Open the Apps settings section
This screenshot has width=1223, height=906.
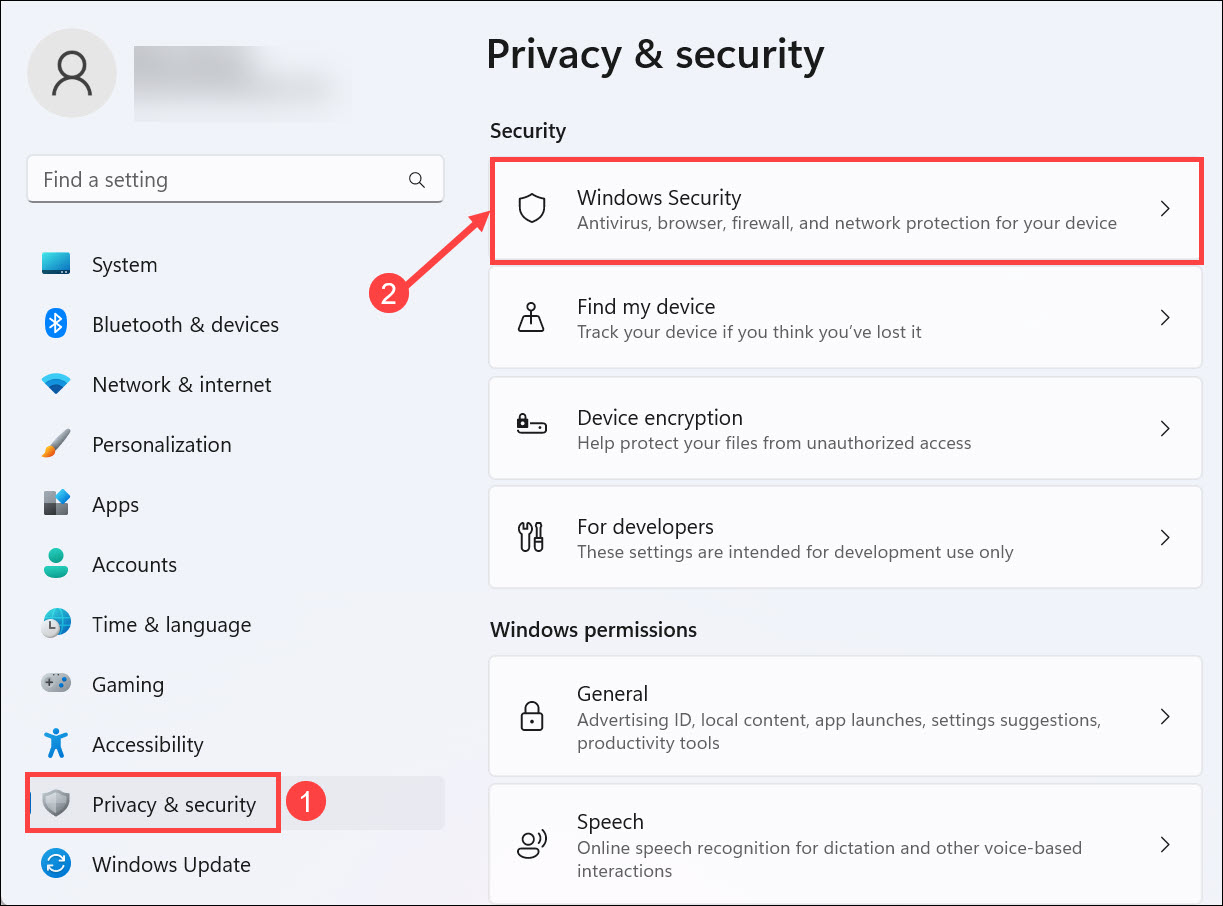click(115, 505)
